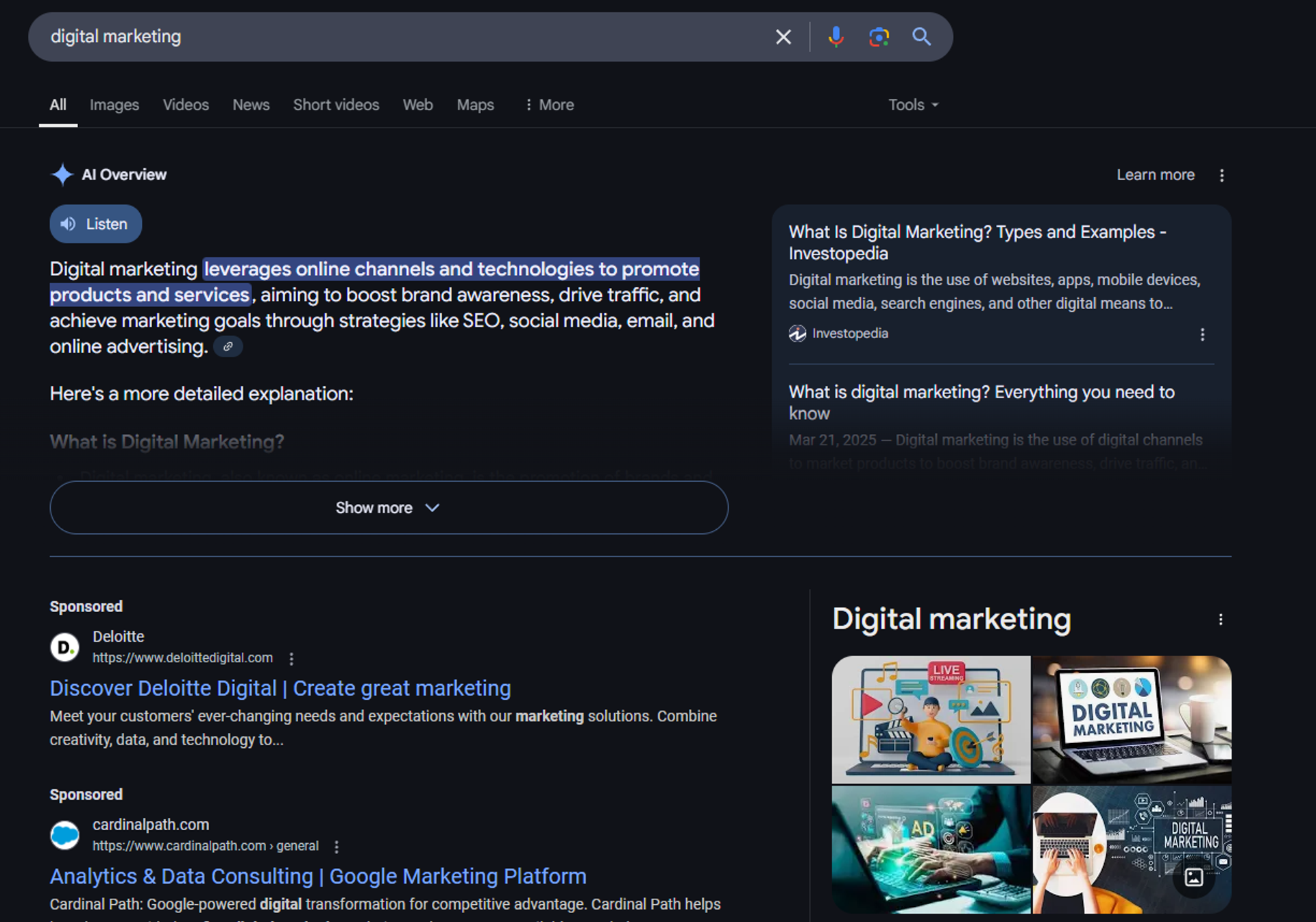Click the magnifying glass search icon
This screenshot has height=922, width=1316.
pos(921,37)
